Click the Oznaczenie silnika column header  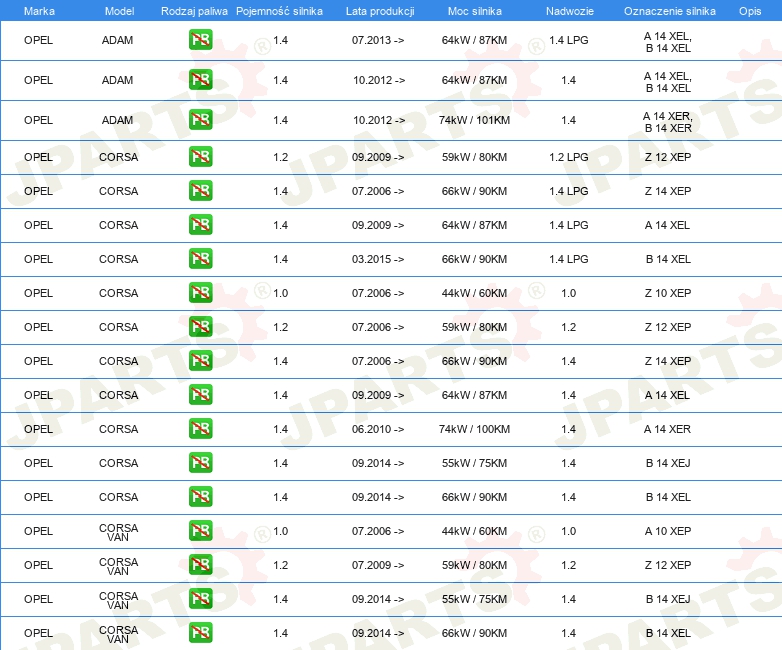point(670,11)
